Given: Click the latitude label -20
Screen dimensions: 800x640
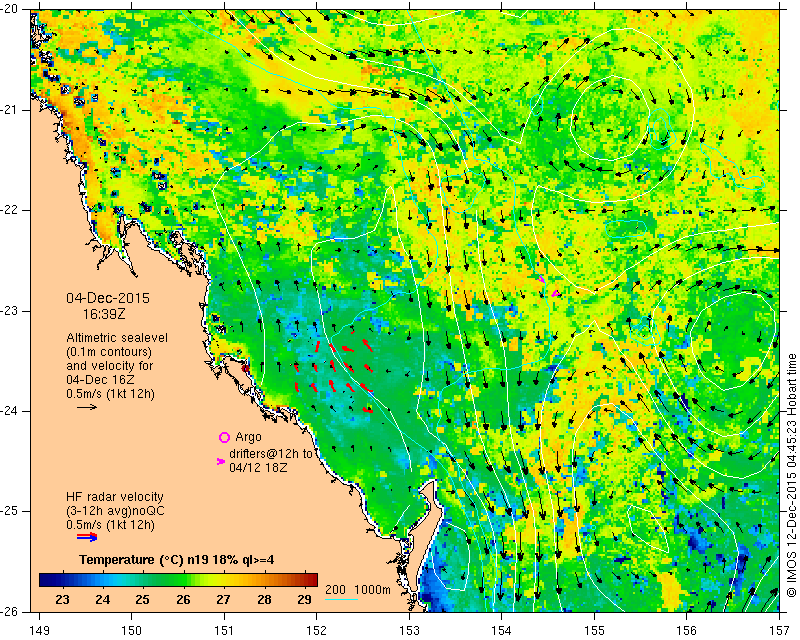Looking at the screenshot, I should point(9,10).
